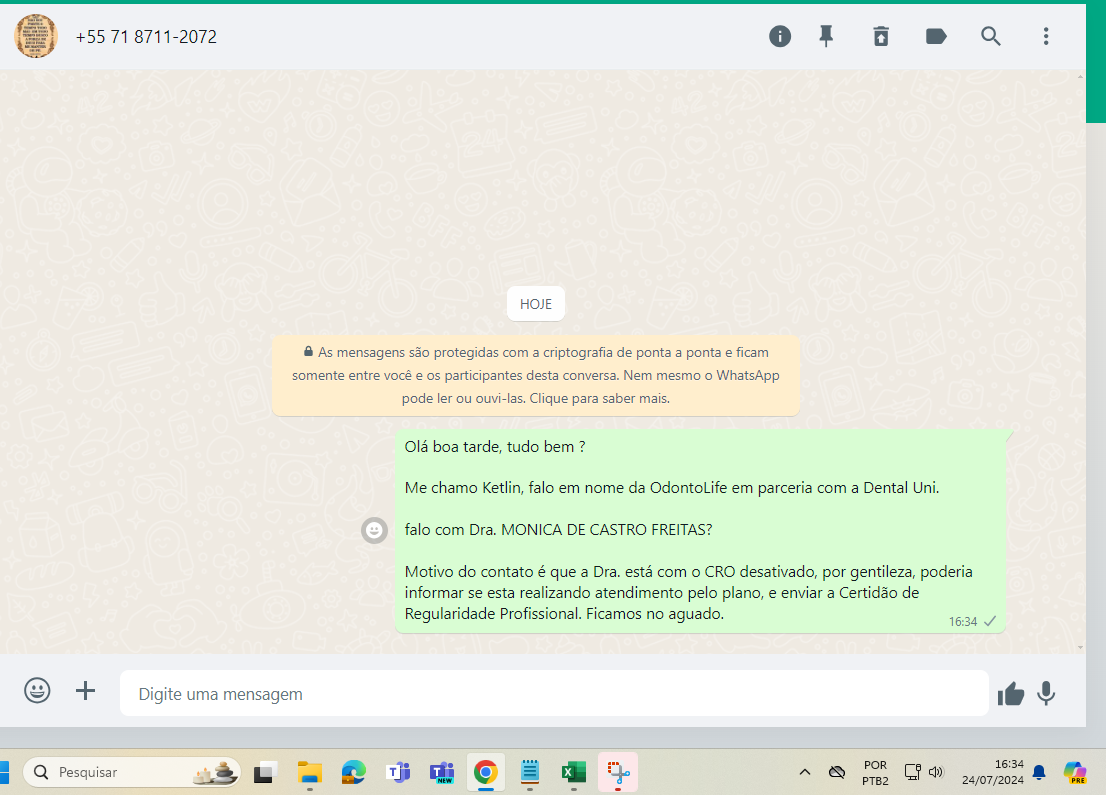Click the chat scrollbar down arrow

(1080, 647)
